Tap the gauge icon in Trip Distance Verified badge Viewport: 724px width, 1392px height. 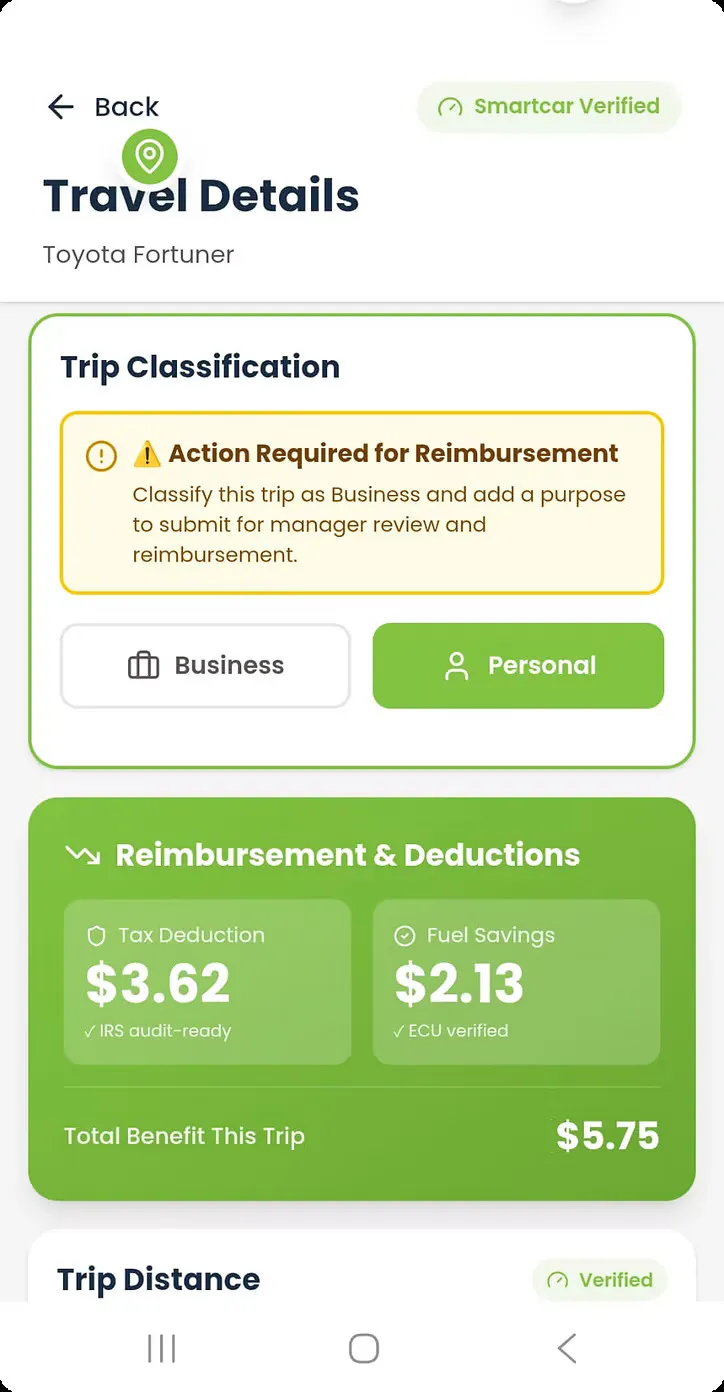(x=558, y=1280)
